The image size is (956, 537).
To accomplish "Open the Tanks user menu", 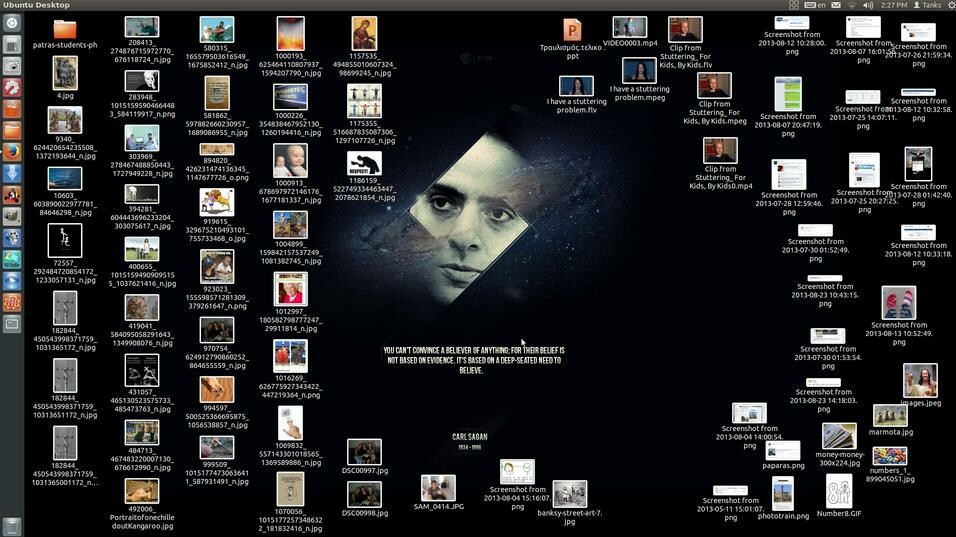I will coord(927,5).
